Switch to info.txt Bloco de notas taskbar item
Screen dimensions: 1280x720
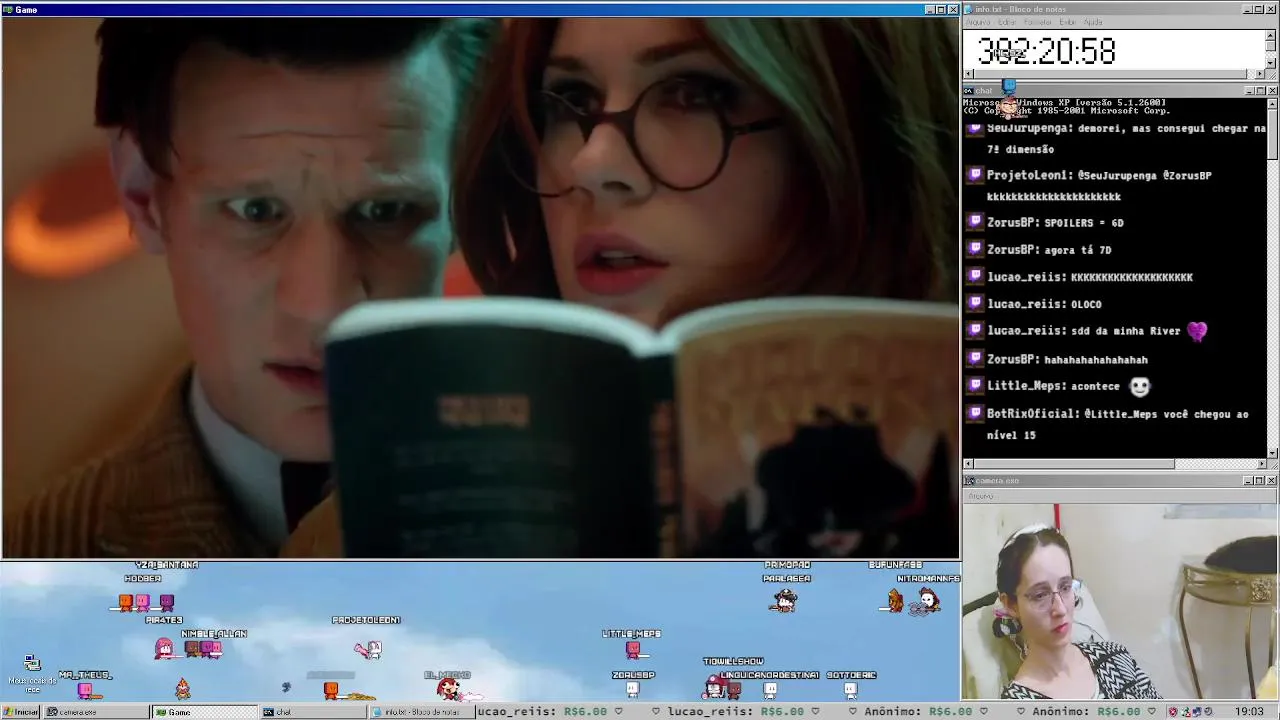click(x=420, y=712)
